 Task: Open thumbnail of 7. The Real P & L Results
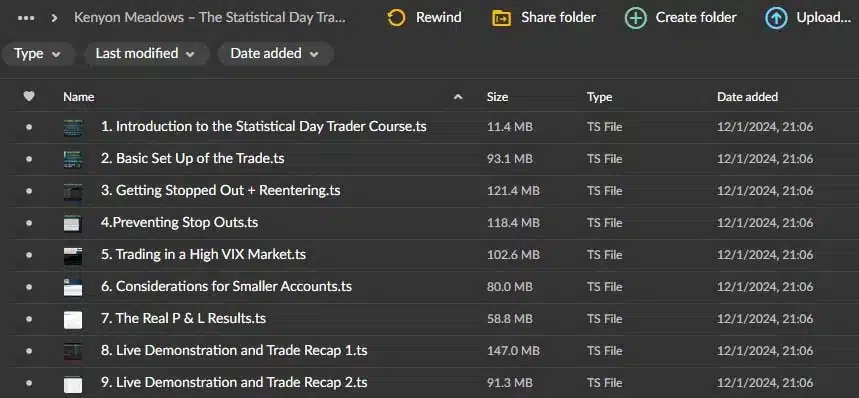pyautogui.click(x=72, y=320)
